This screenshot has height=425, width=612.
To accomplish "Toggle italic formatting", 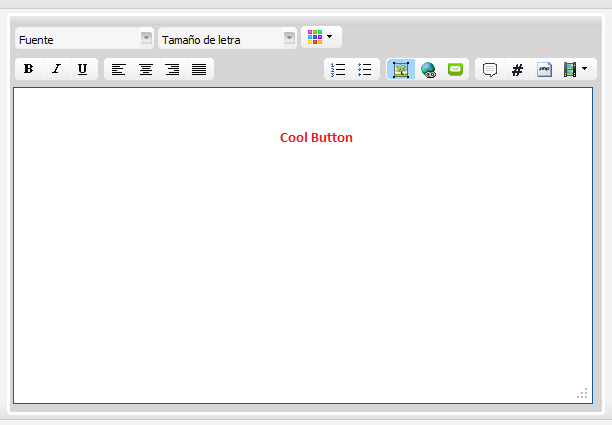I will 55,70.
